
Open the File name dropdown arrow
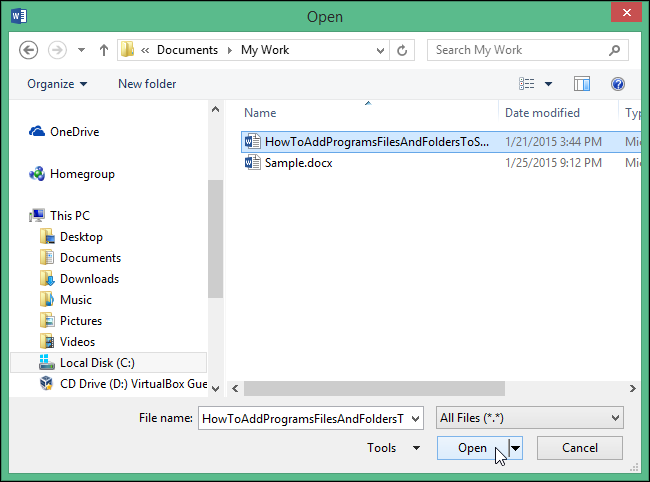(x=415, y=419)
